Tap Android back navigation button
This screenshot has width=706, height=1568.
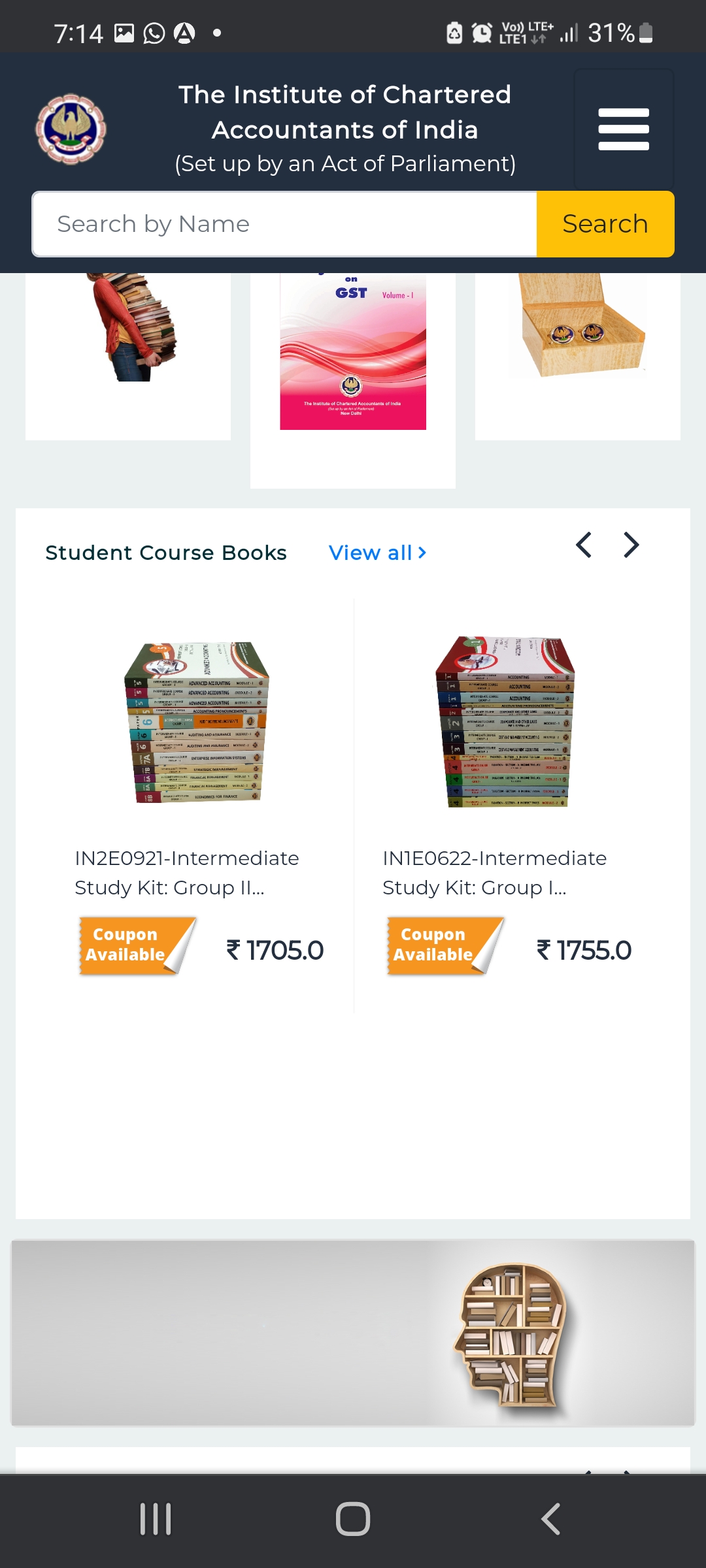[x=550, y=1518]
